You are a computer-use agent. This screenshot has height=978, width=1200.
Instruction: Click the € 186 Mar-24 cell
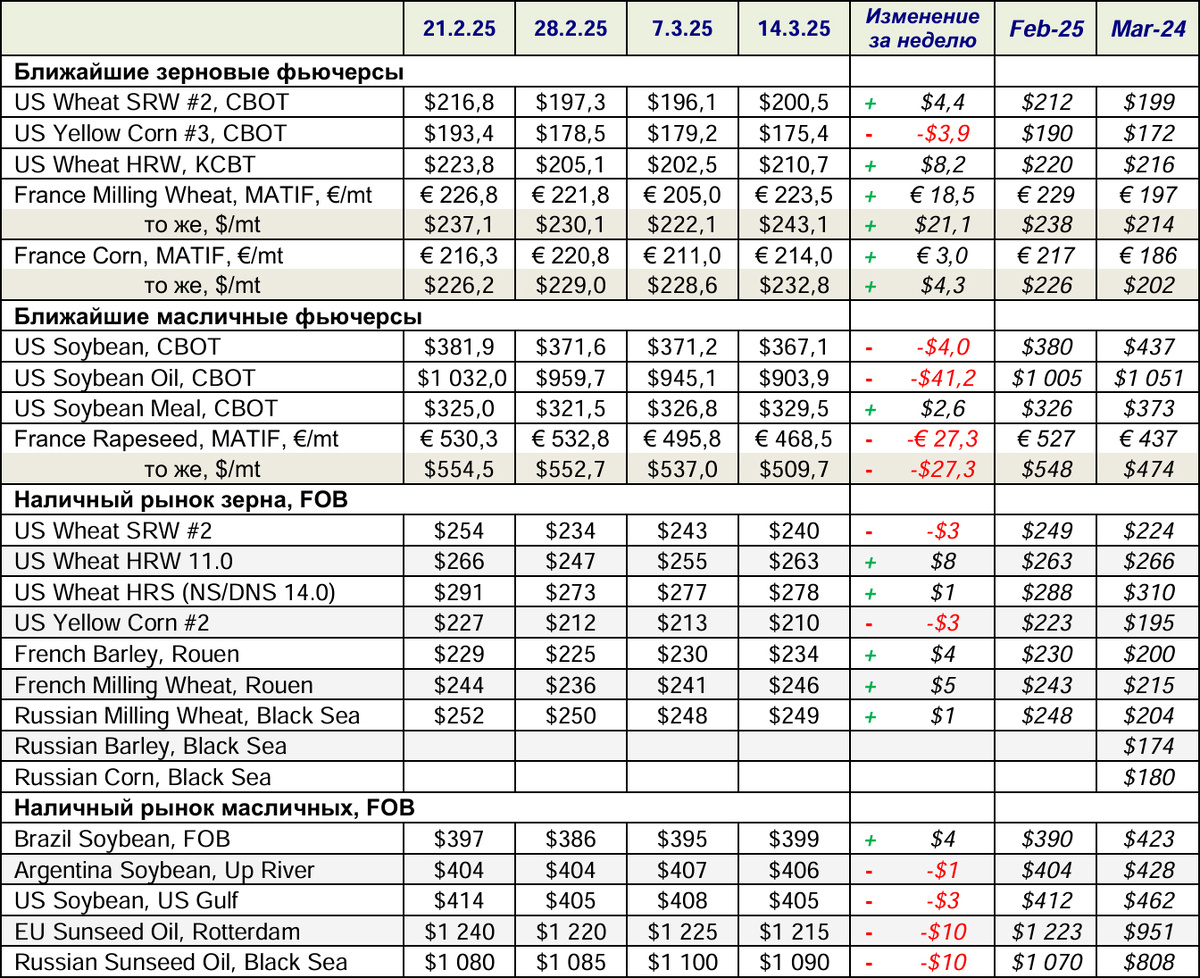tap(1148, 256)
